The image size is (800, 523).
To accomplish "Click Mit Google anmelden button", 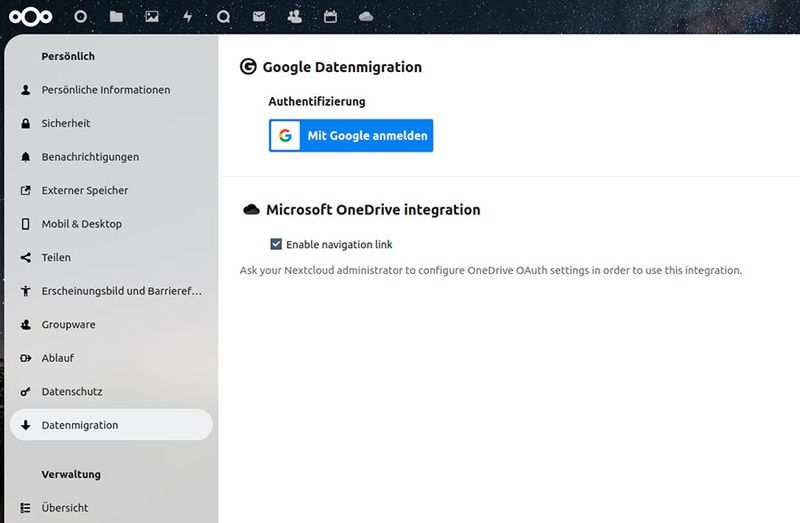I will 351,136.
